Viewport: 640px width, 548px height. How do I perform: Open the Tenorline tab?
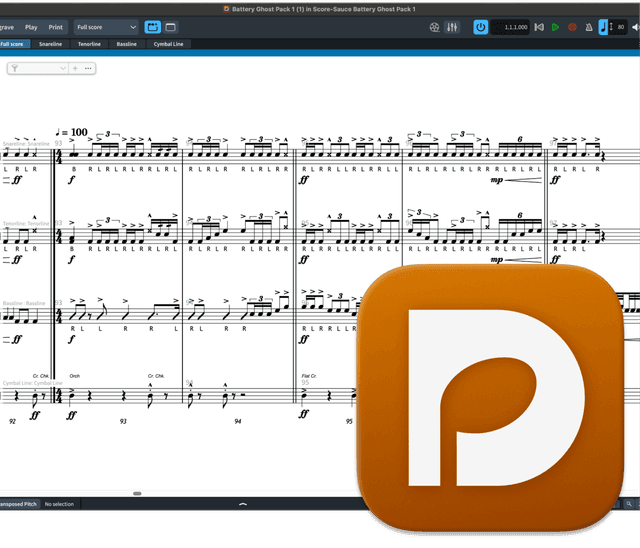pos(89,44)
